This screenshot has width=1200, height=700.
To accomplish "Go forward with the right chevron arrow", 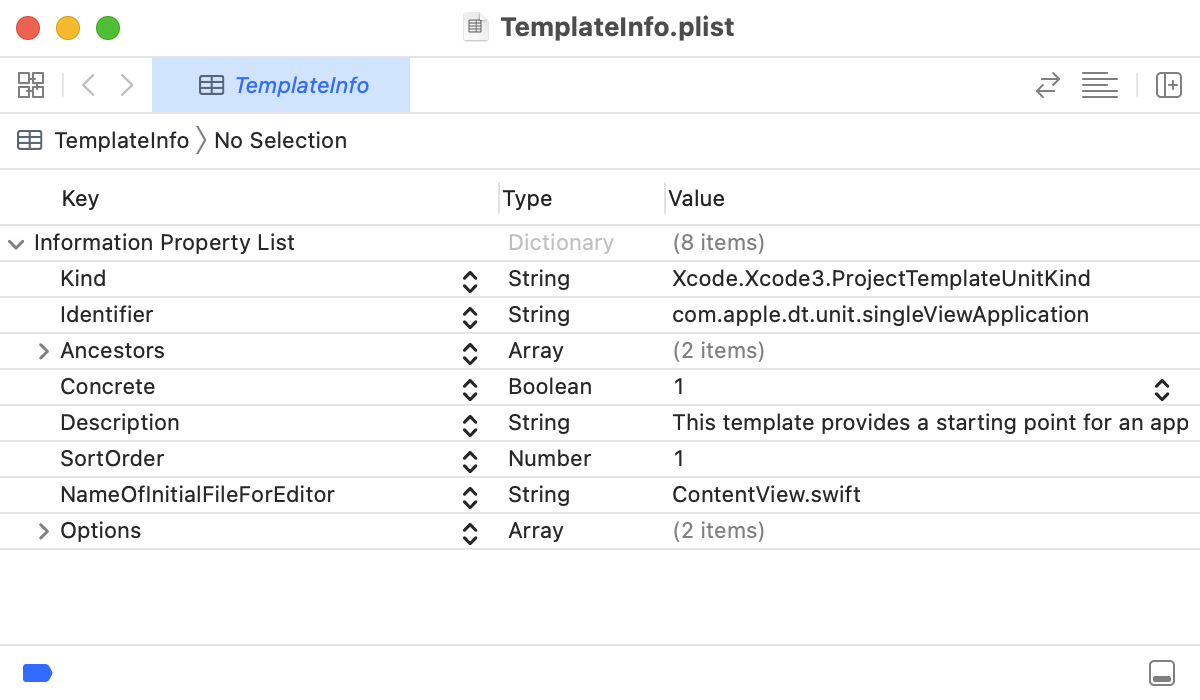I will 127,85.
